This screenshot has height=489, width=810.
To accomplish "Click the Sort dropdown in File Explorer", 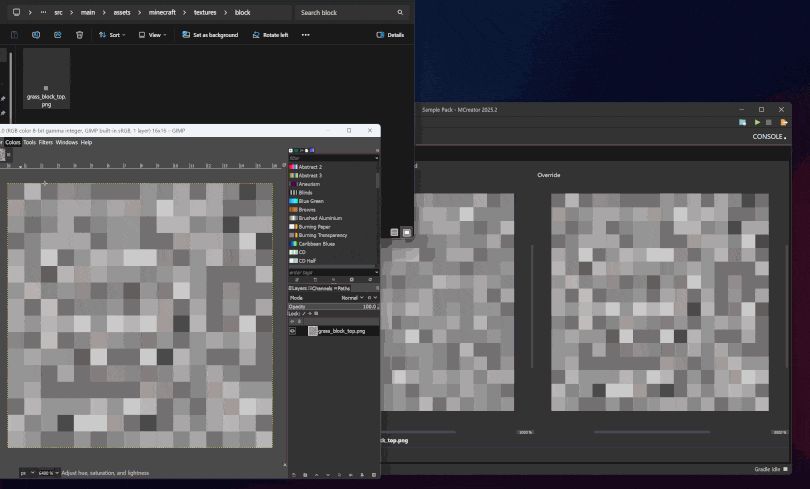I will 112,35.
